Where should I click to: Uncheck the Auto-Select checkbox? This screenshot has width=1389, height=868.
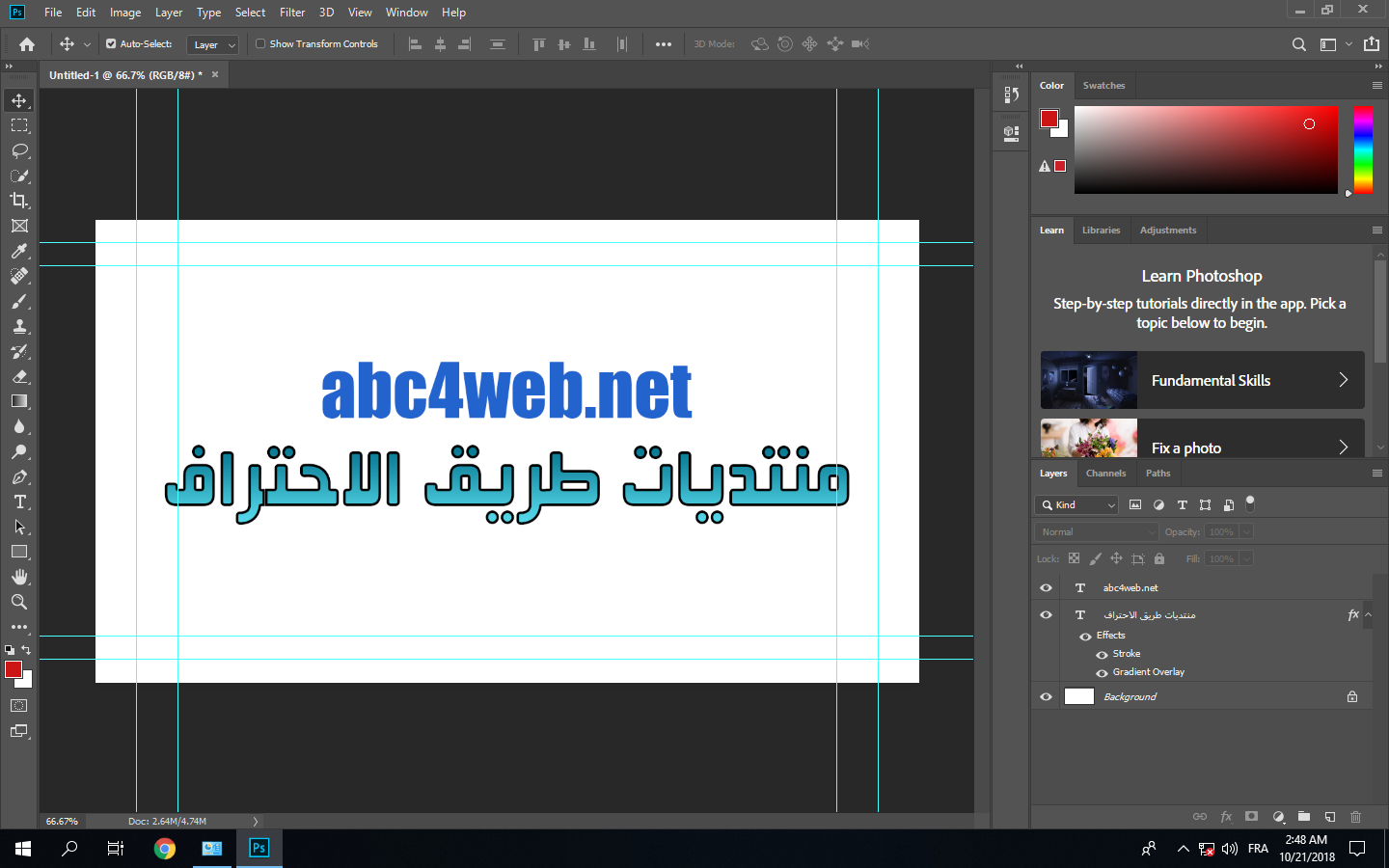111,43
